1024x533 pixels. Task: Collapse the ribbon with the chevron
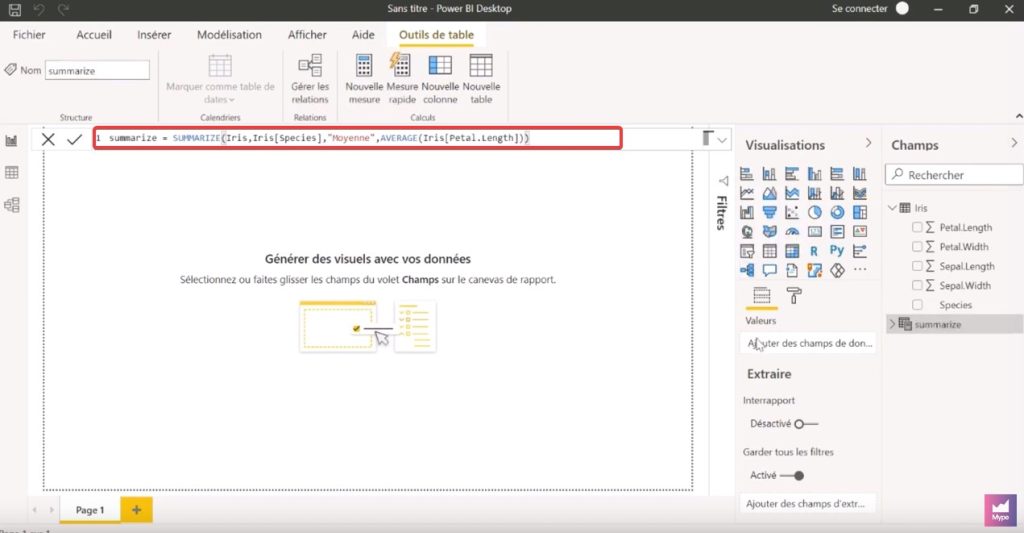pos(1019,116)
